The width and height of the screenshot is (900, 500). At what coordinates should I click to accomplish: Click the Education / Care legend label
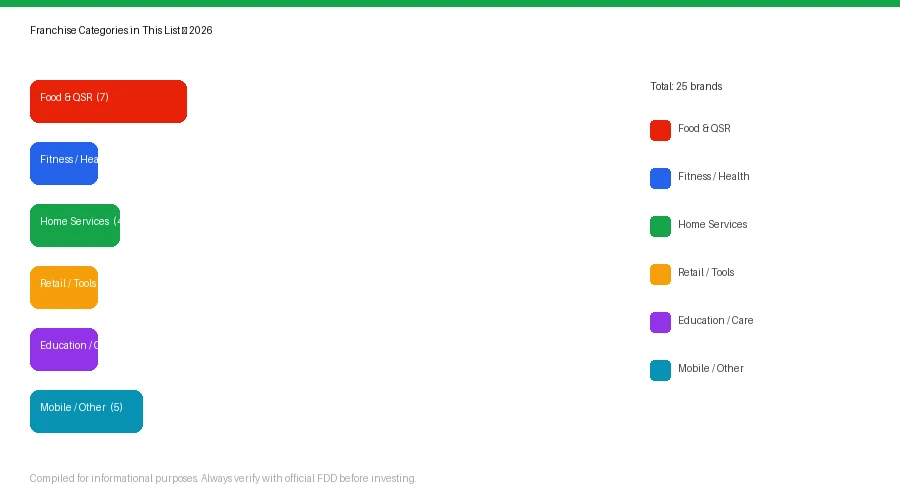[x=715, y=321]
